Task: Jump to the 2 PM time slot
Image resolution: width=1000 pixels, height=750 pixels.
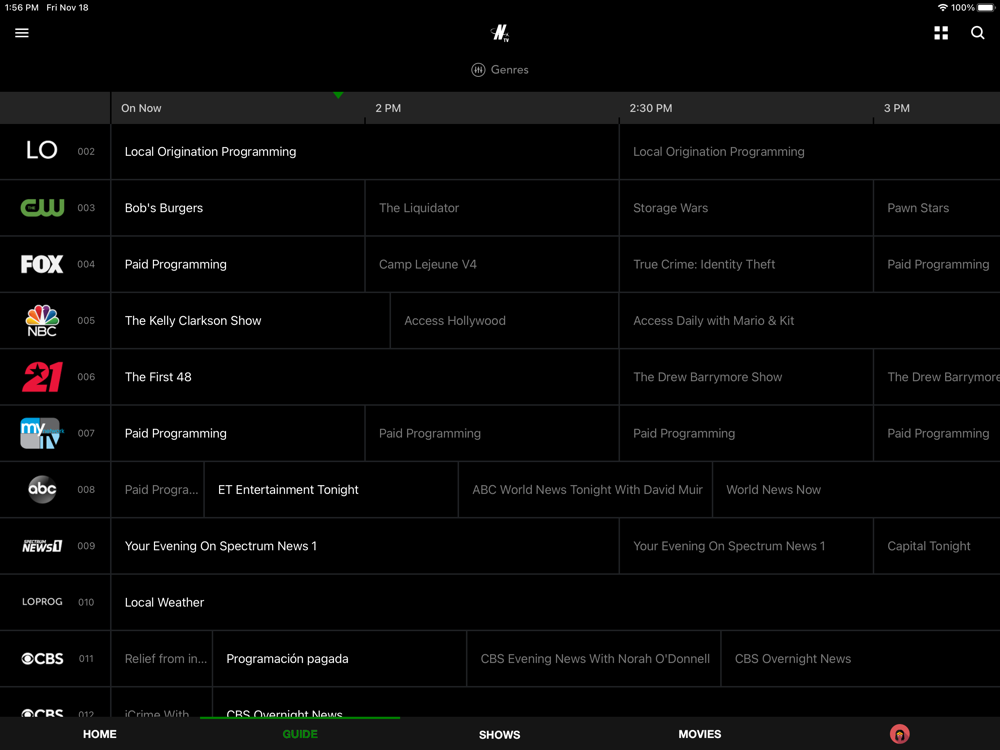Action: tap(388, 108)
